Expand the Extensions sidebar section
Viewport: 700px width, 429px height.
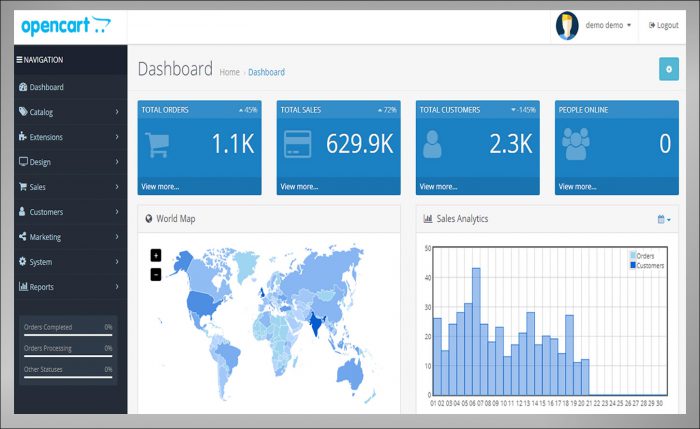[x=70, y=137]
